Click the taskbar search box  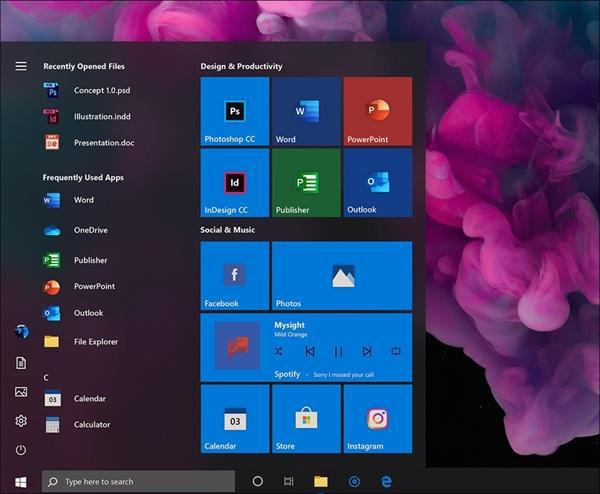pos(138,481)
